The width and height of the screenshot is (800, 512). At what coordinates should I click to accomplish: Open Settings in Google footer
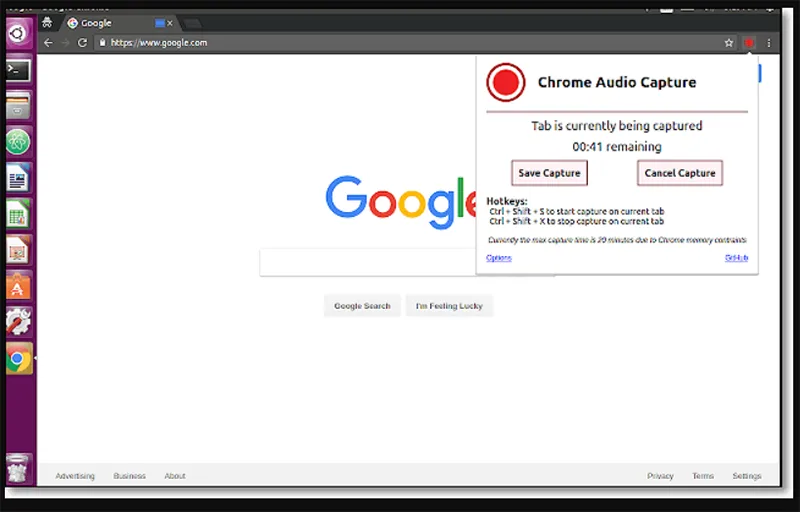coord(746,476)
